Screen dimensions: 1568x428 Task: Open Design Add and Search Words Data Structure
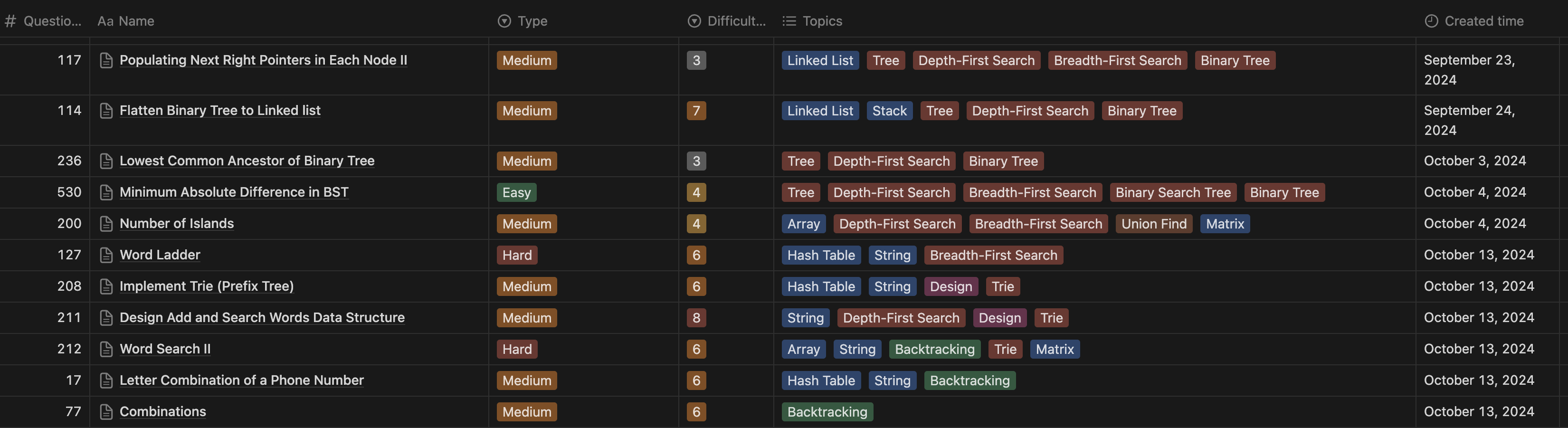[262, 318]
